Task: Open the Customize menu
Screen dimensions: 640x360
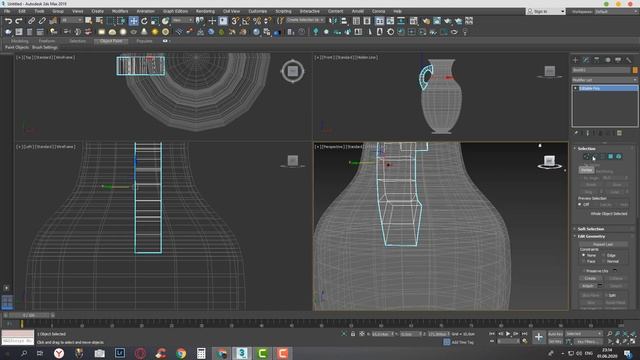Action: click(x=258, y=11)
